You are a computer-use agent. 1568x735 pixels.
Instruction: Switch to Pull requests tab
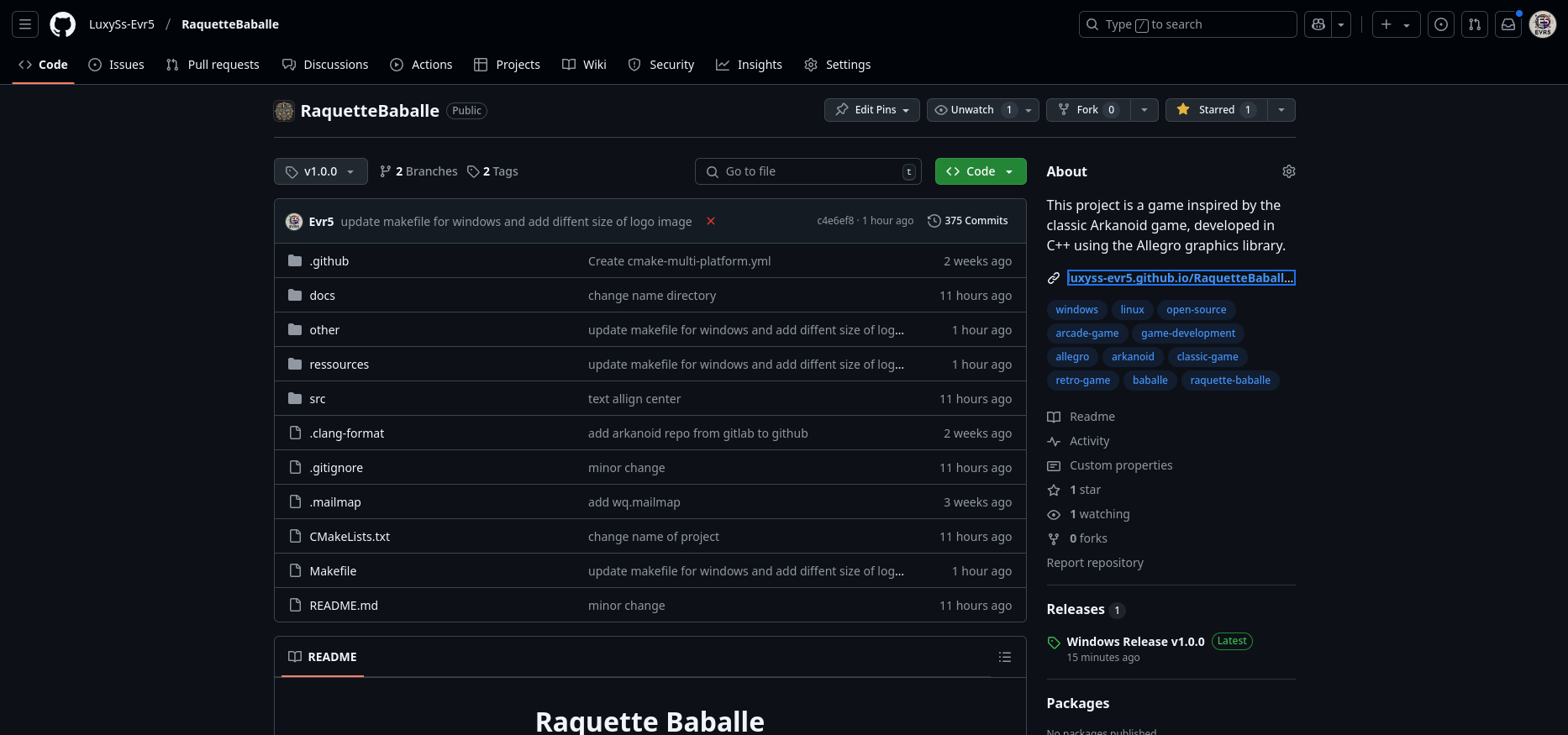[x=213, y=65]
